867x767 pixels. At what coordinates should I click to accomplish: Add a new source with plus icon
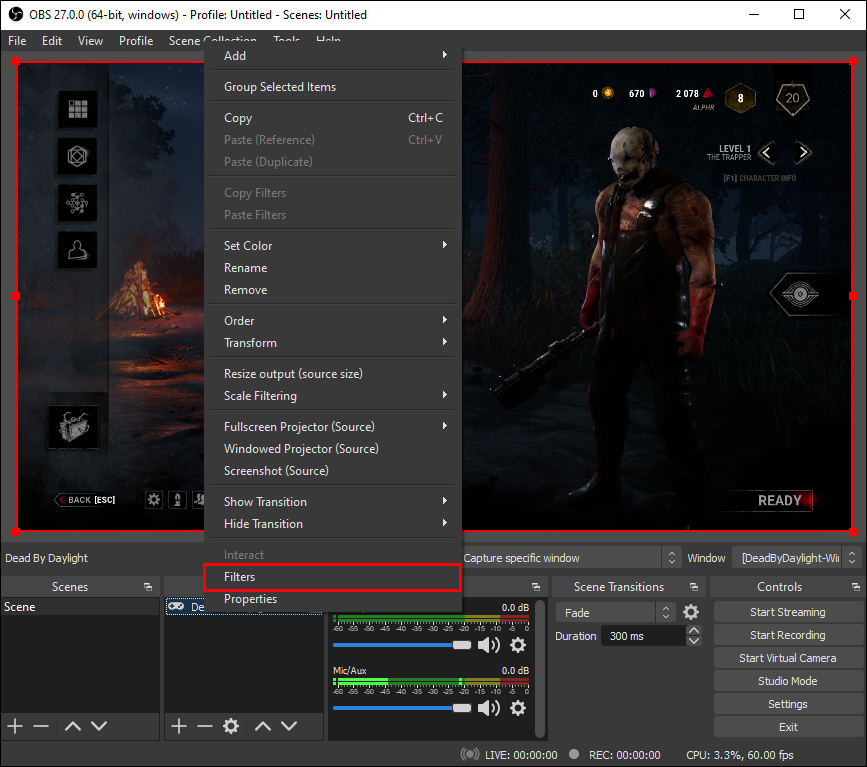tap(179, 726)
